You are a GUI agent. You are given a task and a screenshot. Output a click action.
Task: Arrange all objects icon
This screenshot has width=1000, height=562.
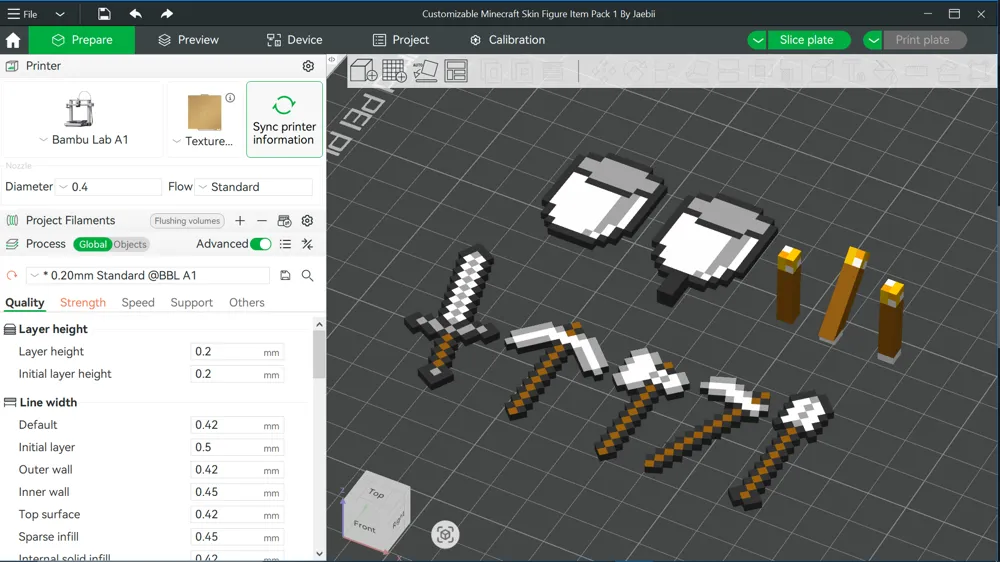click(456, 71)
